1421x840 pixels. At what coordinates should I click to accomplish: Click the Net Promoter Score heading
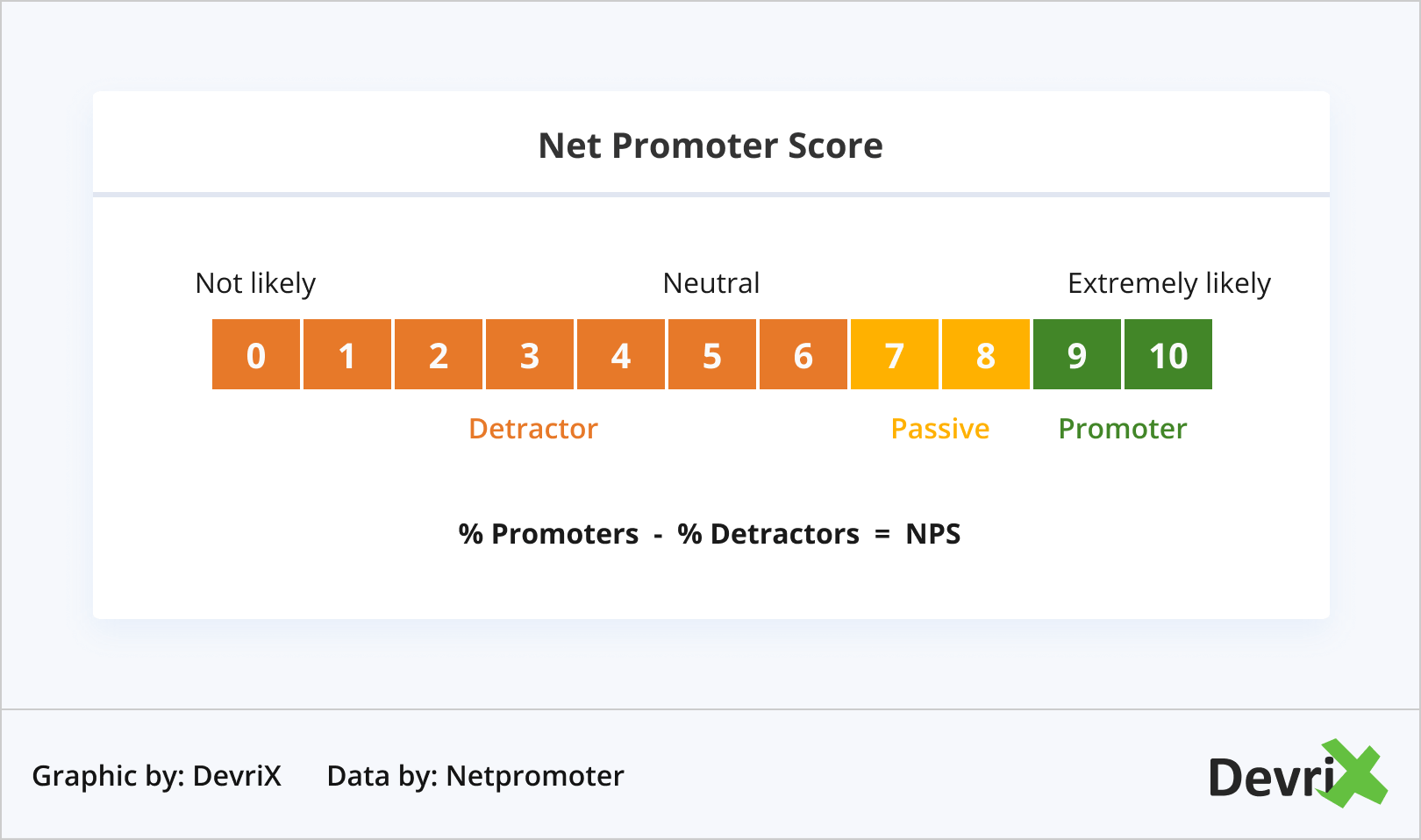click(x=710, y=146)
